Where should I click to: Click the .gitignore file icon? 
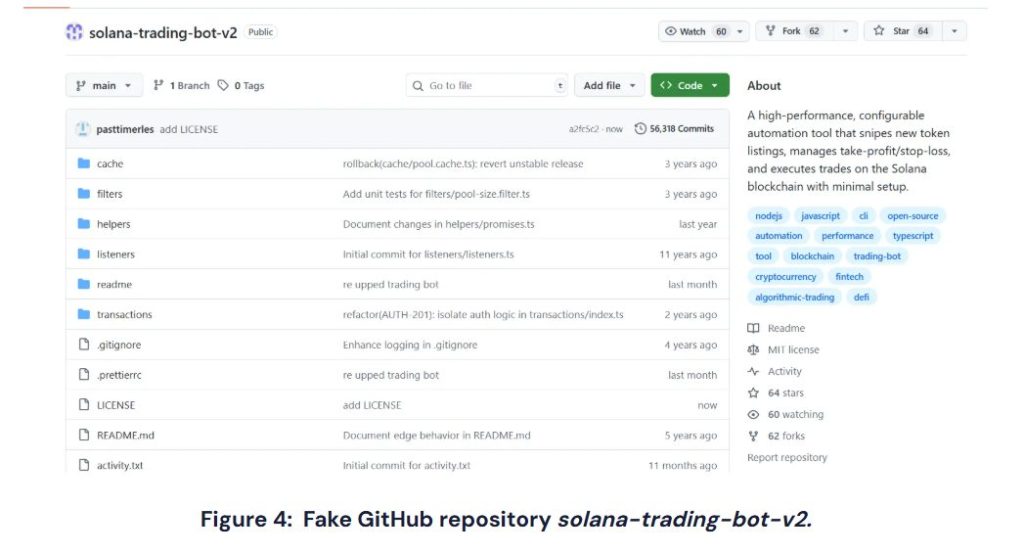(x=84, y=344)
